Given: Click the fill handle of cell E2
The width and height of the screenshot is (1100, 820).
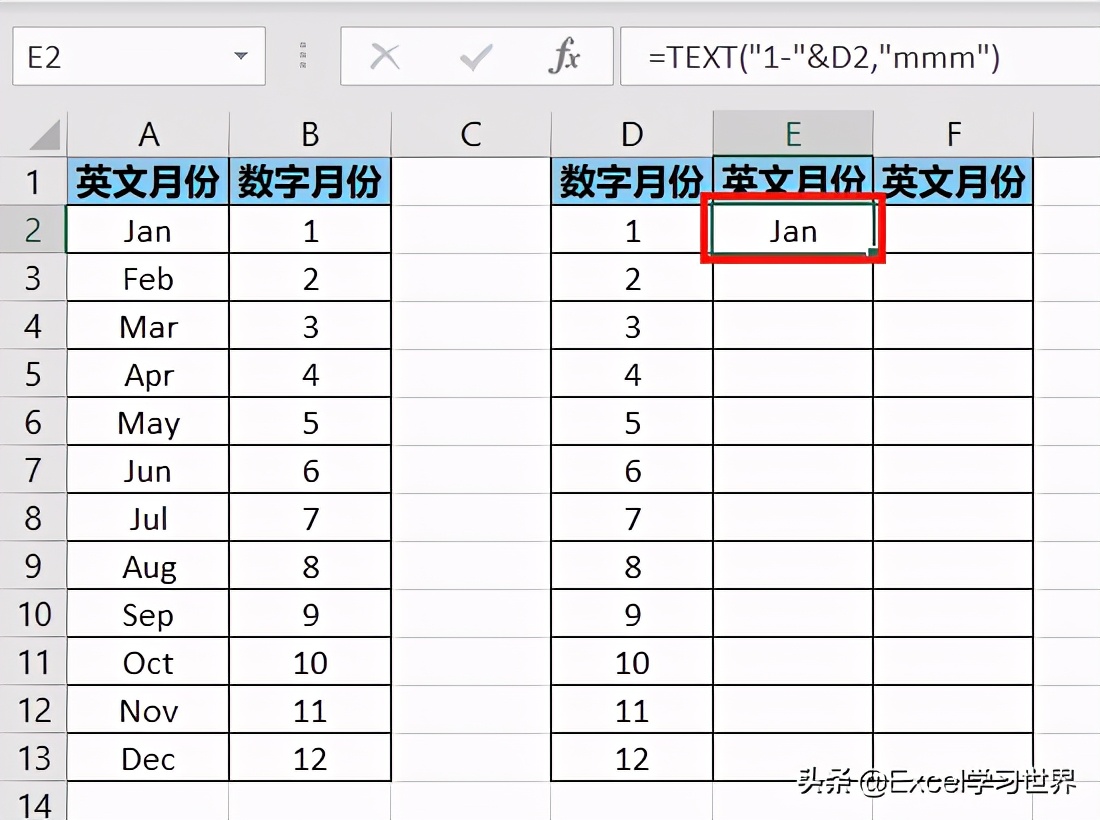Looking at the screenshot, I should coord(873,252).
